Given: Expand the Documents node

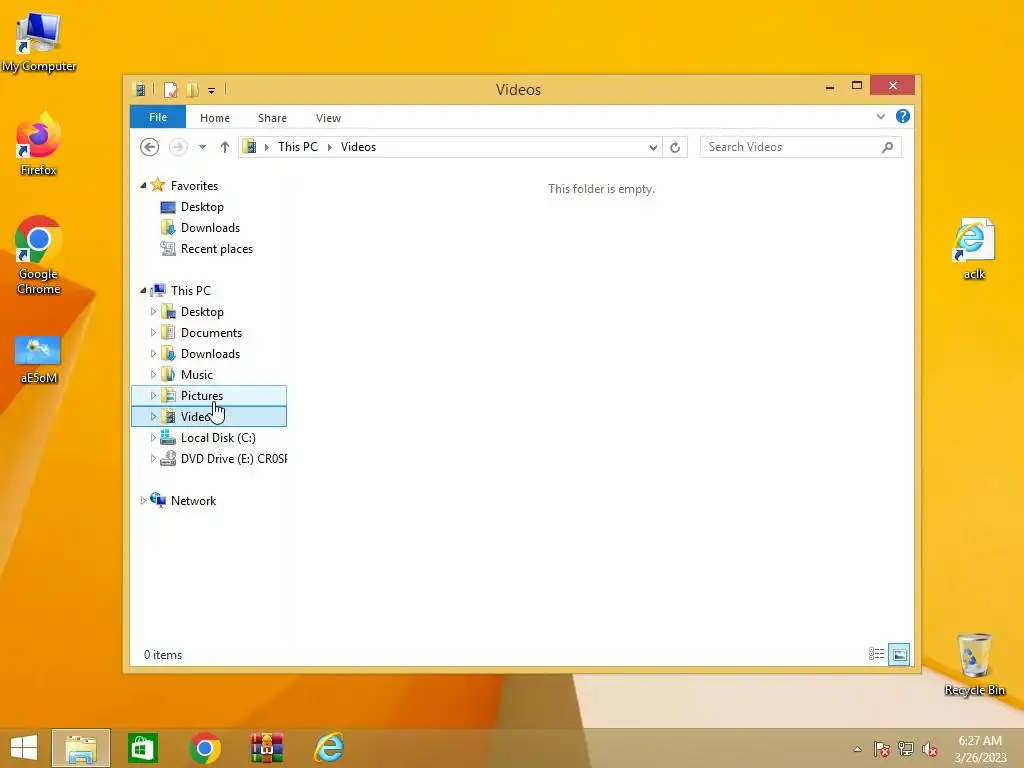Looking at the screenshot, I should click(x=153, y=332).
